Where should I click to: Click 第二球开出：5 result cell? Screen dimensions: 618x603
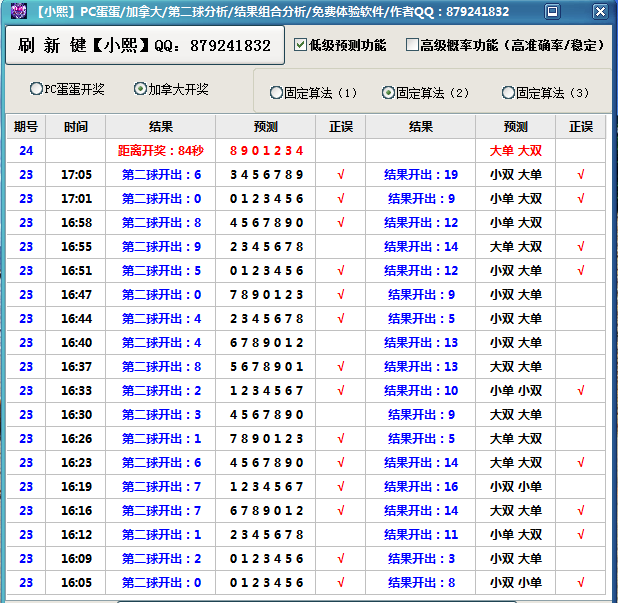coord(161,271)
